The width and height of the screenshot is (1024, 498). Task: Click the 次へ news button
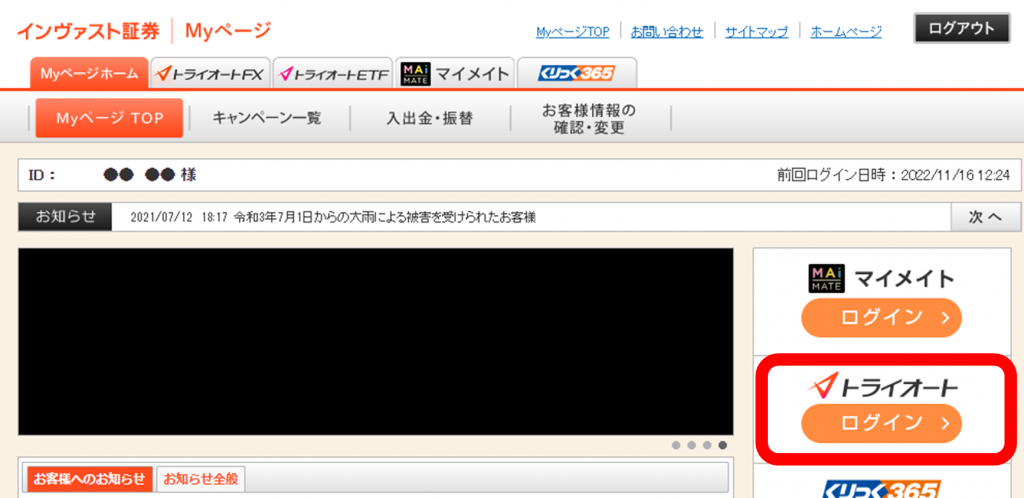[x=985, y=217]
